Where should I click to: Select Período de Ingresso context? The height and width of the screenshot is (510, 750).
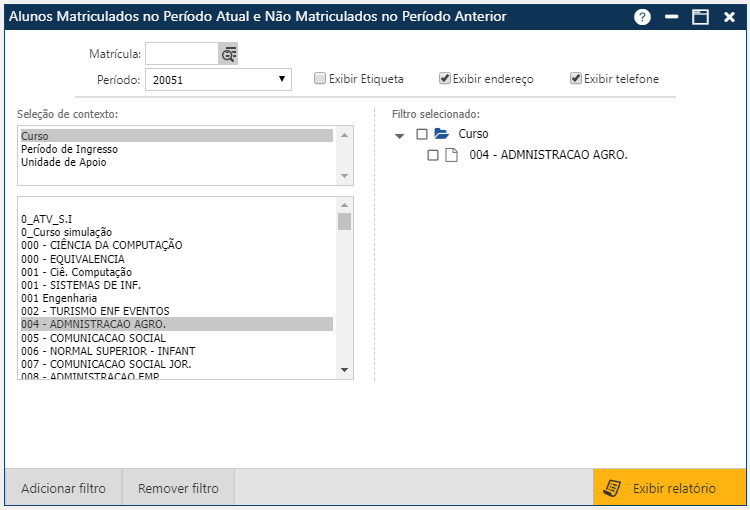(176, 149)
